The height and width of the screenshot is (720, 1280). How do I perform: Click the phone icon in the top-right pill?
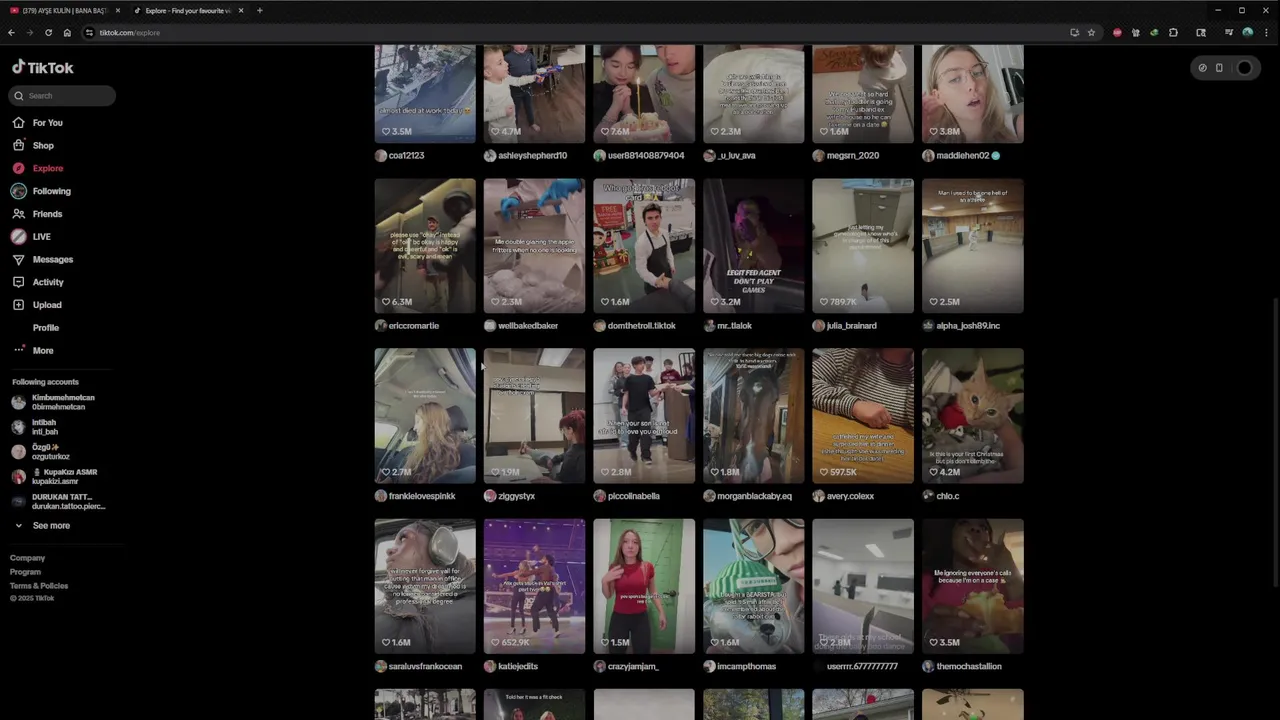(x=1219, y=68)
